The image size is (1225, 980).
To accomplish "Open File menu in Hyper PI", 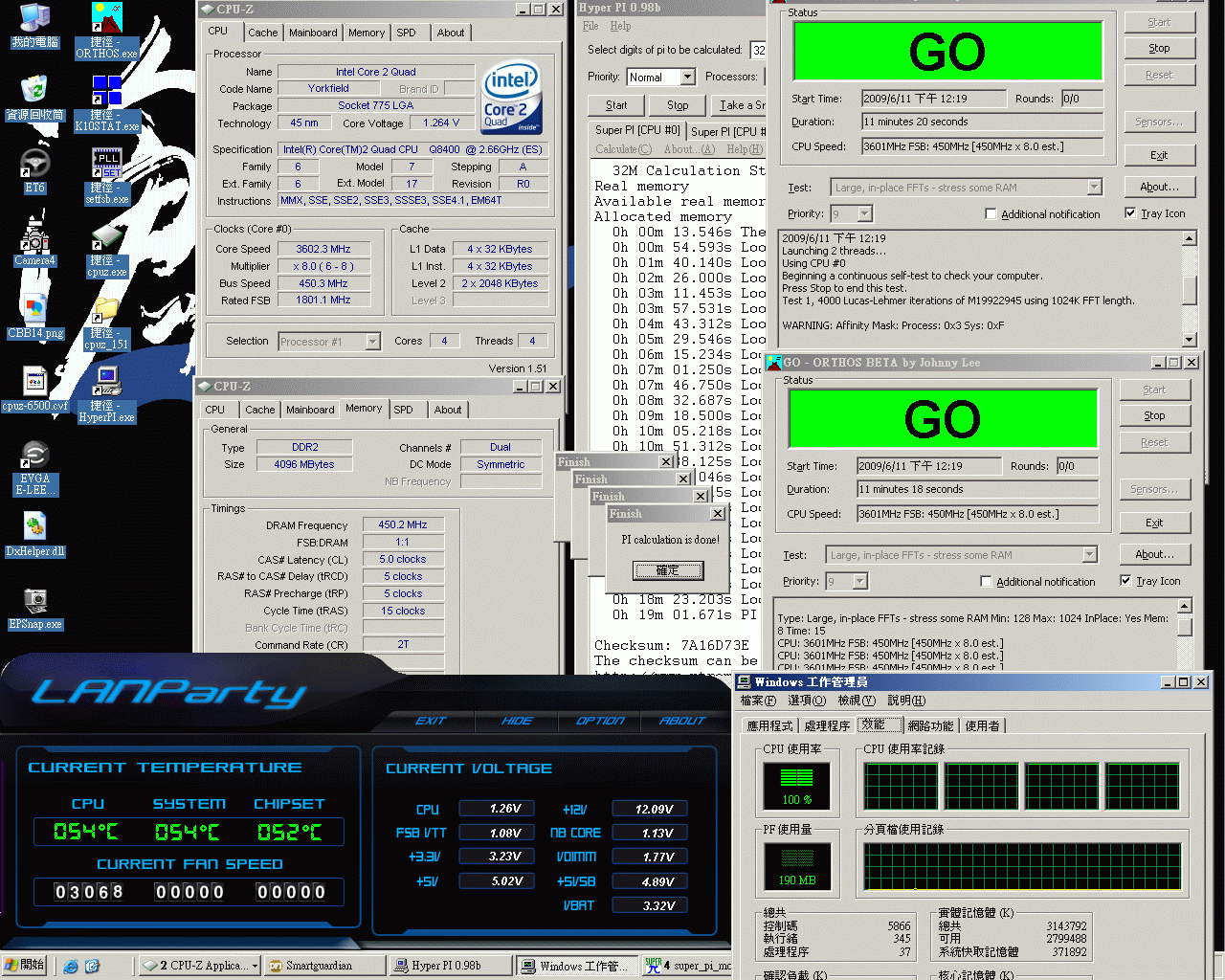I will pos(590,26).
